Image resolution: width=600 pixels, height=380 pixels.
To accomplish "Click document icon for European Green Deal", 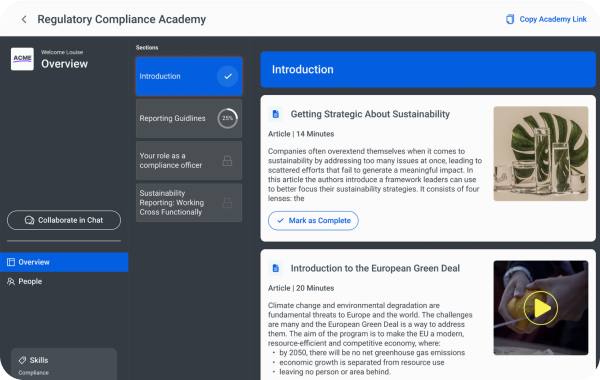I will pyautogui.click(x=276, y=268).
